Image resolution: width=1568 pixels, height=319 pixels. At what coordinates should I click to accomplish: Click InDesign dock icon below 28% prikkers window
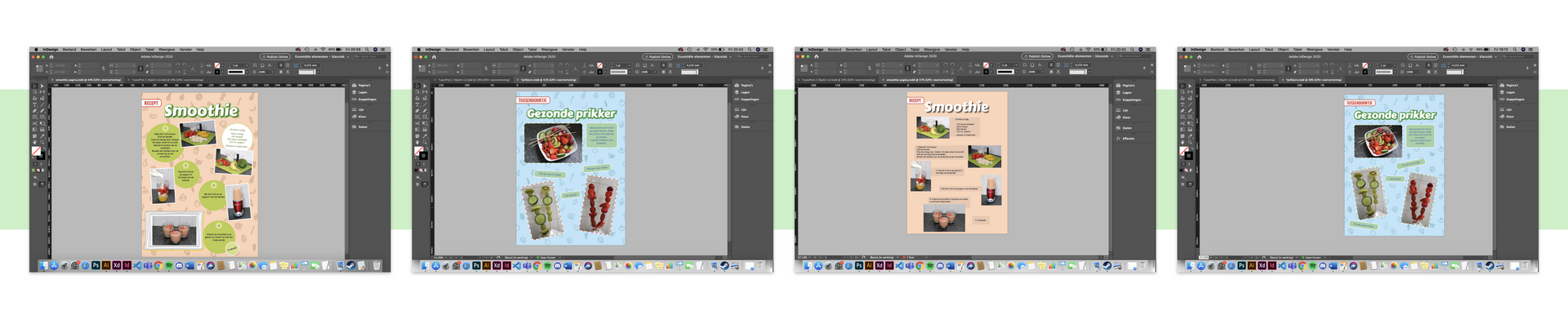1272,265
